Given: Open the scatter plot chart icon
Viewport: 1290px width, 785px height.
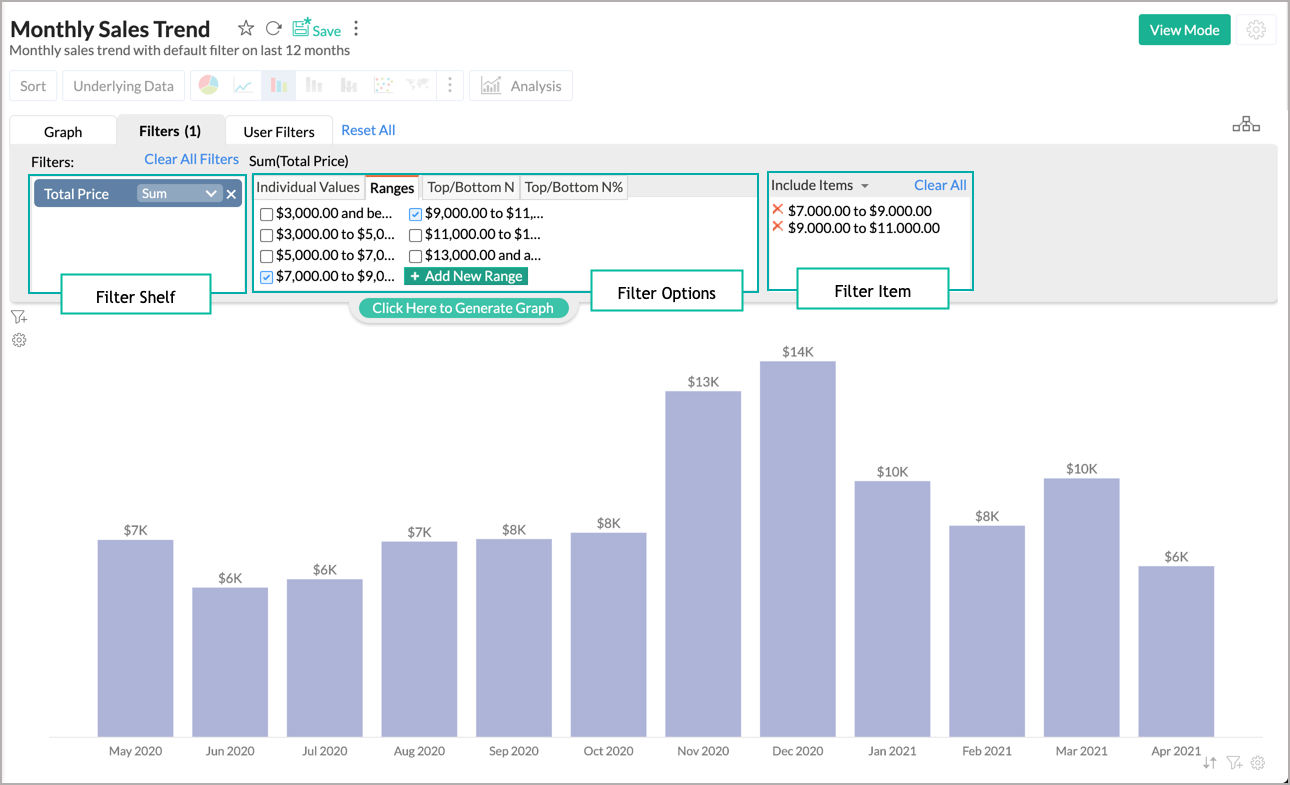Looking at the screenshot, I should click(384, 85).
